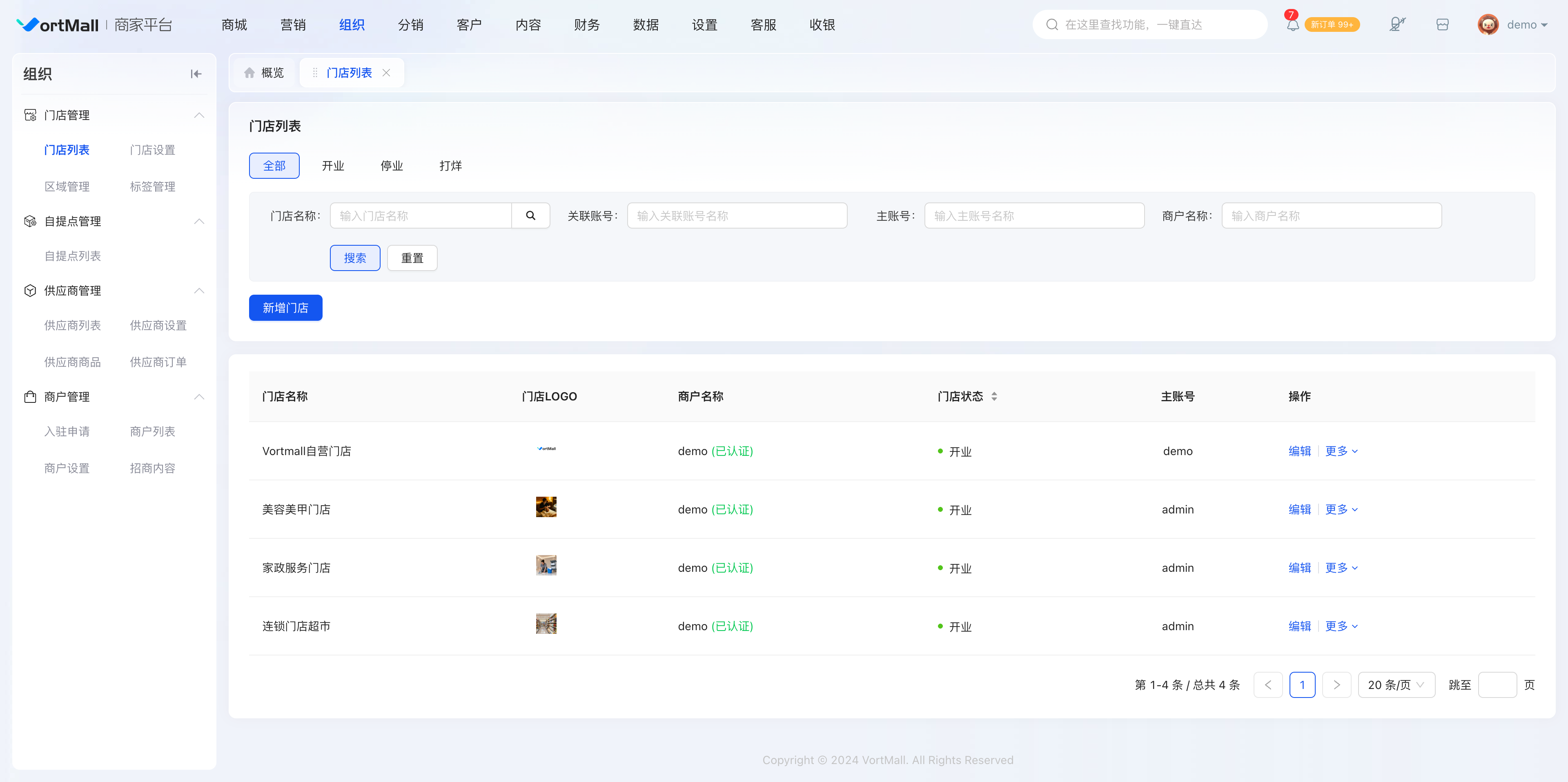The width and height of the screenshot is (1568, 782).
Task: Focus the 输入商户名称 input field
Action: (x=1331, y=215)
